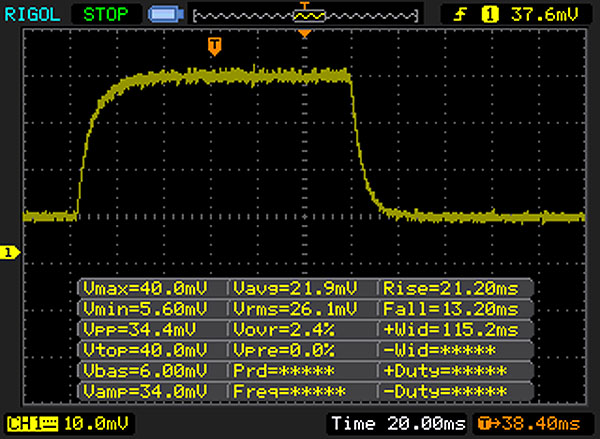
Task: Click the Vrms=26.1mV measurement
Action: [295, 309]
